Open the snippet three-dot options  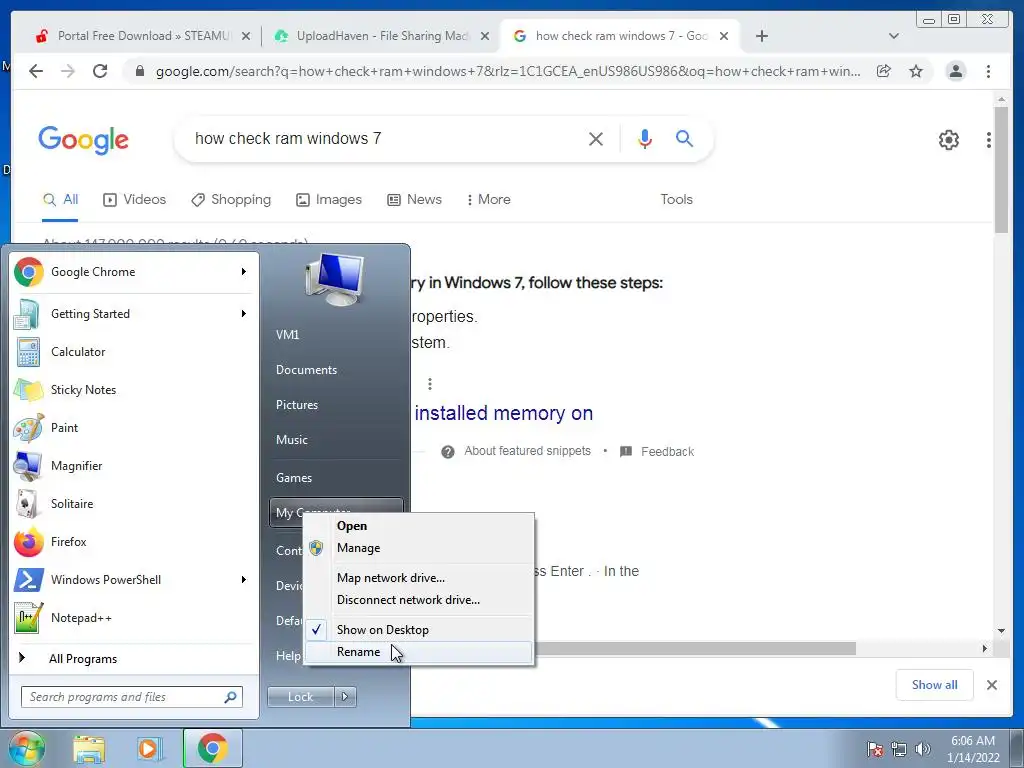(x=430, y=384)
